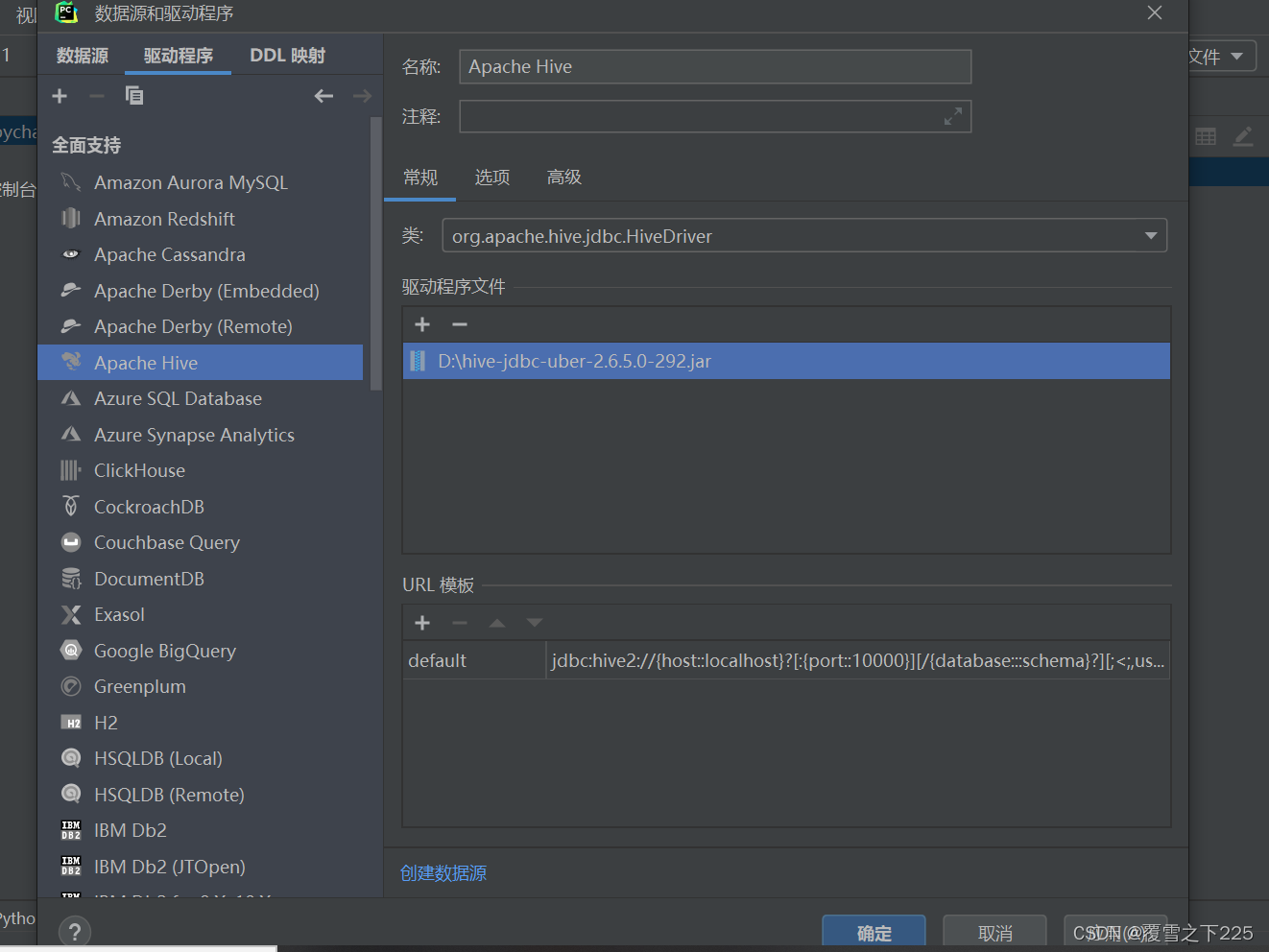The image size is (1269, 952).
Task: Select the IBM Db2 driver
Action: click(x=200, y=830)
